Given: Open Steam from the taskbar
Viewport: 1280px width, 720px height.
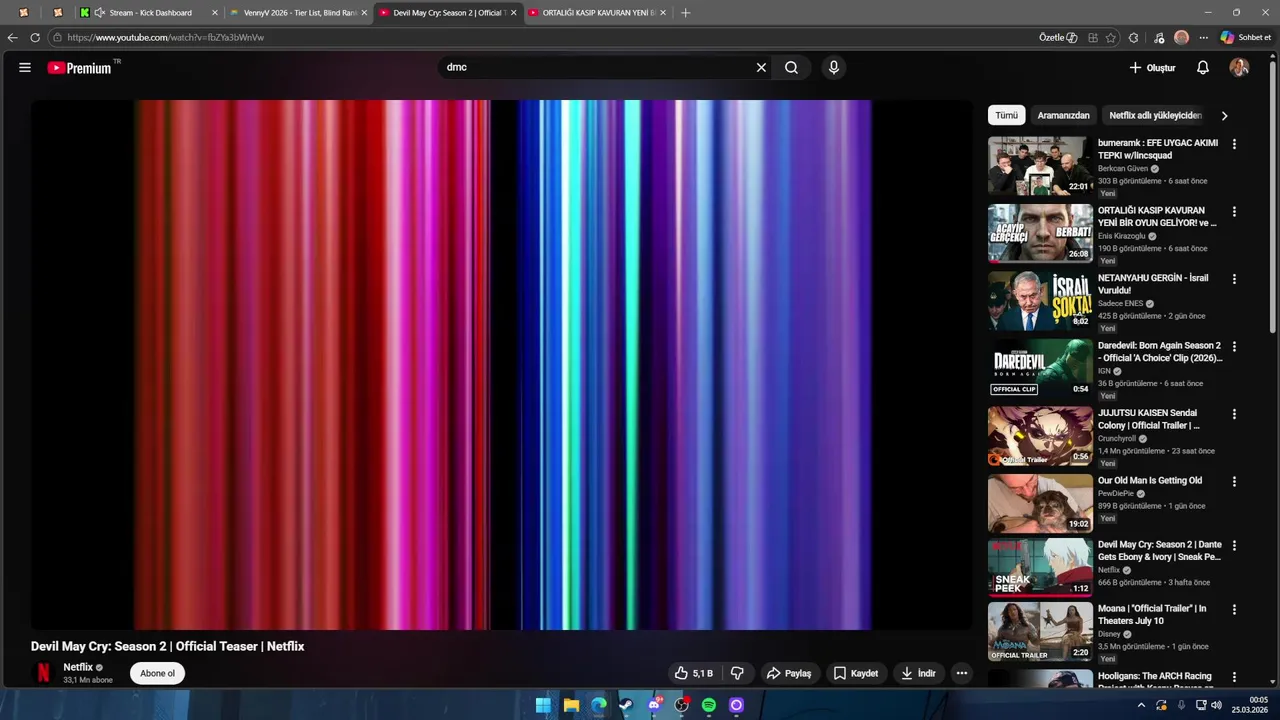Looking at the screenshot, I should point(626,705).
